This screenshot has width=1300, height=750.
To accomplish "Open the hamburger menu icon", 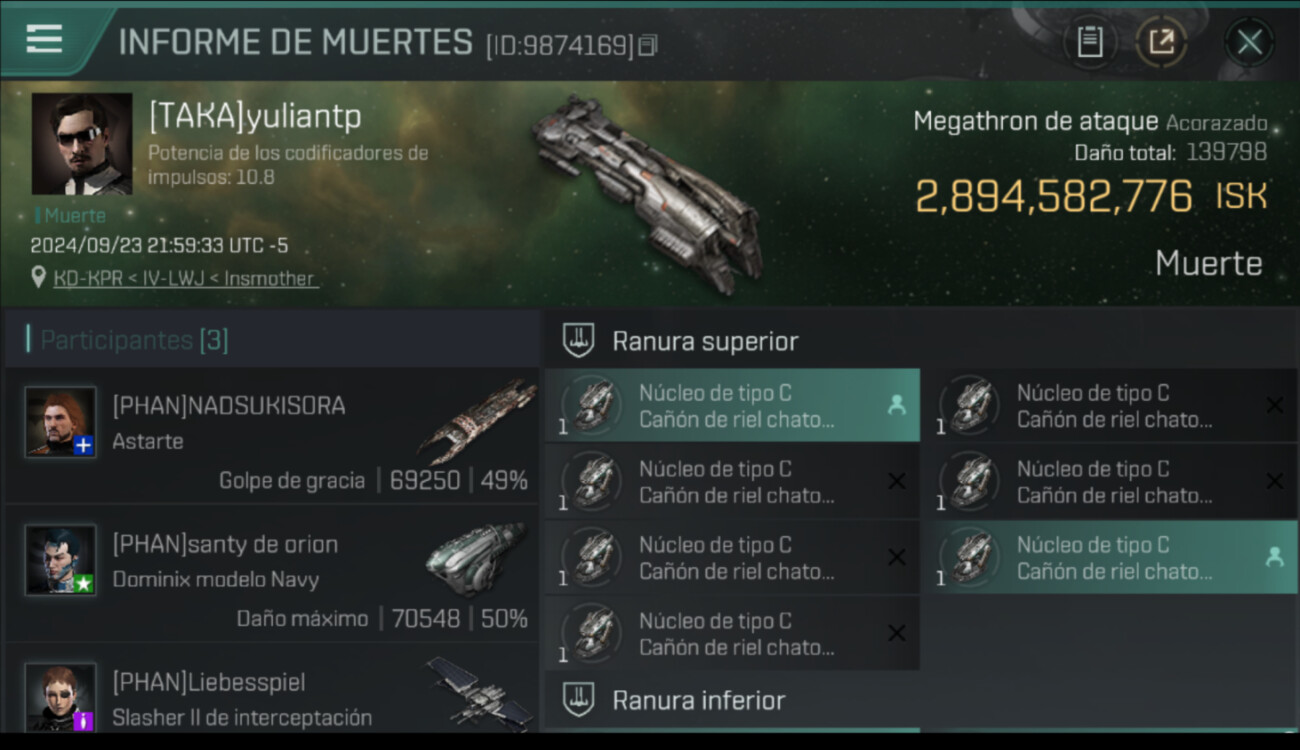I will tap(44, 39).
